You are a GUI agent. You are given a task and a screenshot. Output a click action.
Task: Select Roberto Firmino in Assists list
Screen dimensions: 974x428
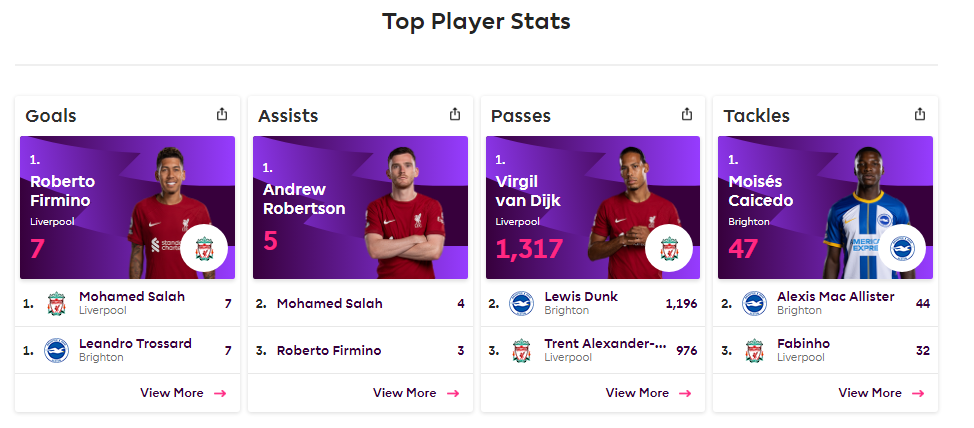[360, 350]
